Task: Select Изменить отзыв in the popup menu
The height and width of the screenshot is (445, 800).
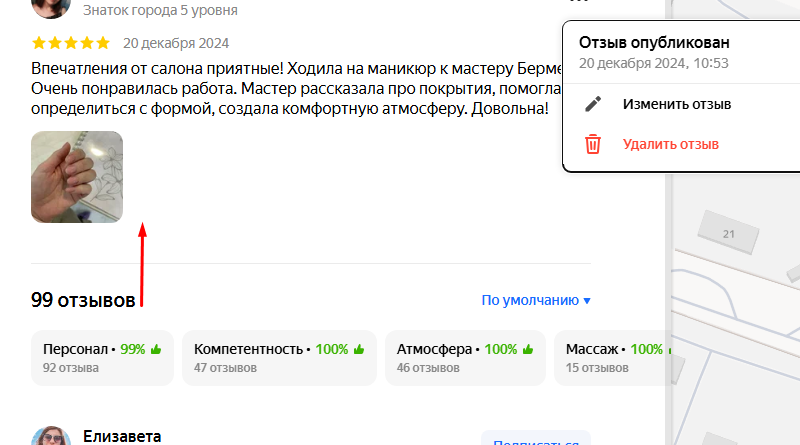Action: point(676,104)
